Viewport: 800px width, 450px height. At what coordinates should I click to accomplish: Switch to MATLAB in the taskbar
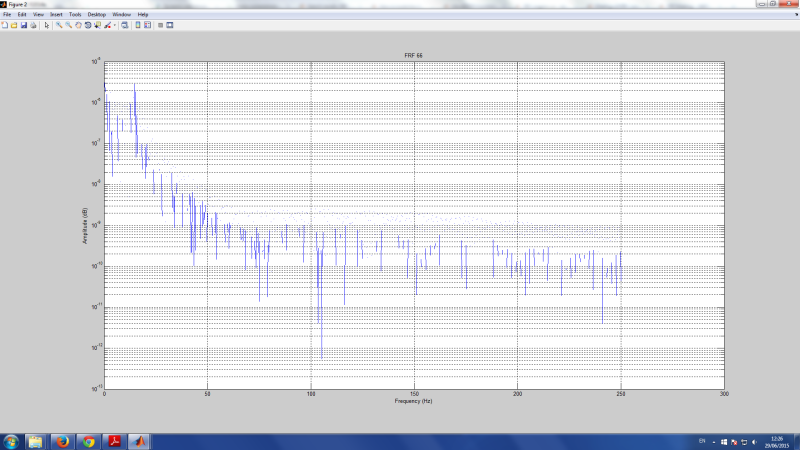point(139,442)
